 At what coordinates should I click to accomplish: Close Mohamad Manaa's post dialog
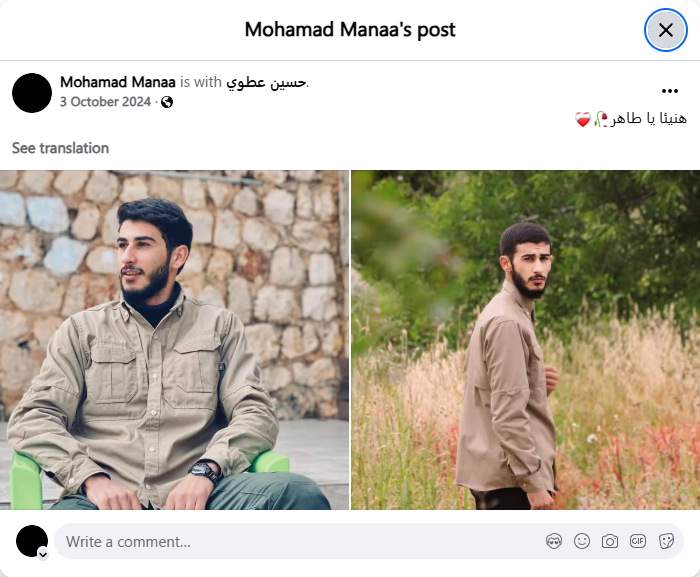point(666,30)
